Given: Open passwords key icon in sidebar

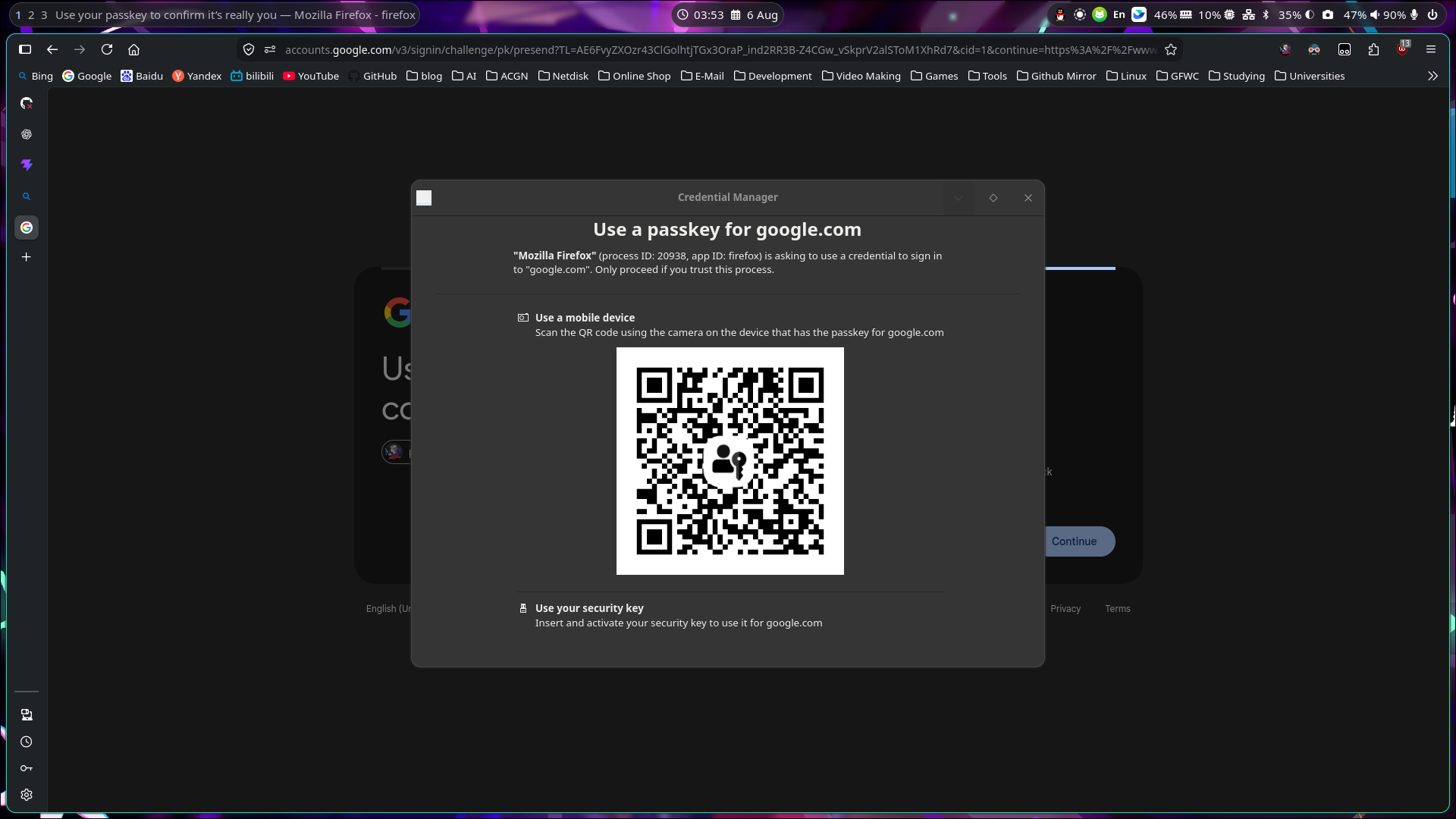Looking at the screenshot, I should [x=27, y=768].
